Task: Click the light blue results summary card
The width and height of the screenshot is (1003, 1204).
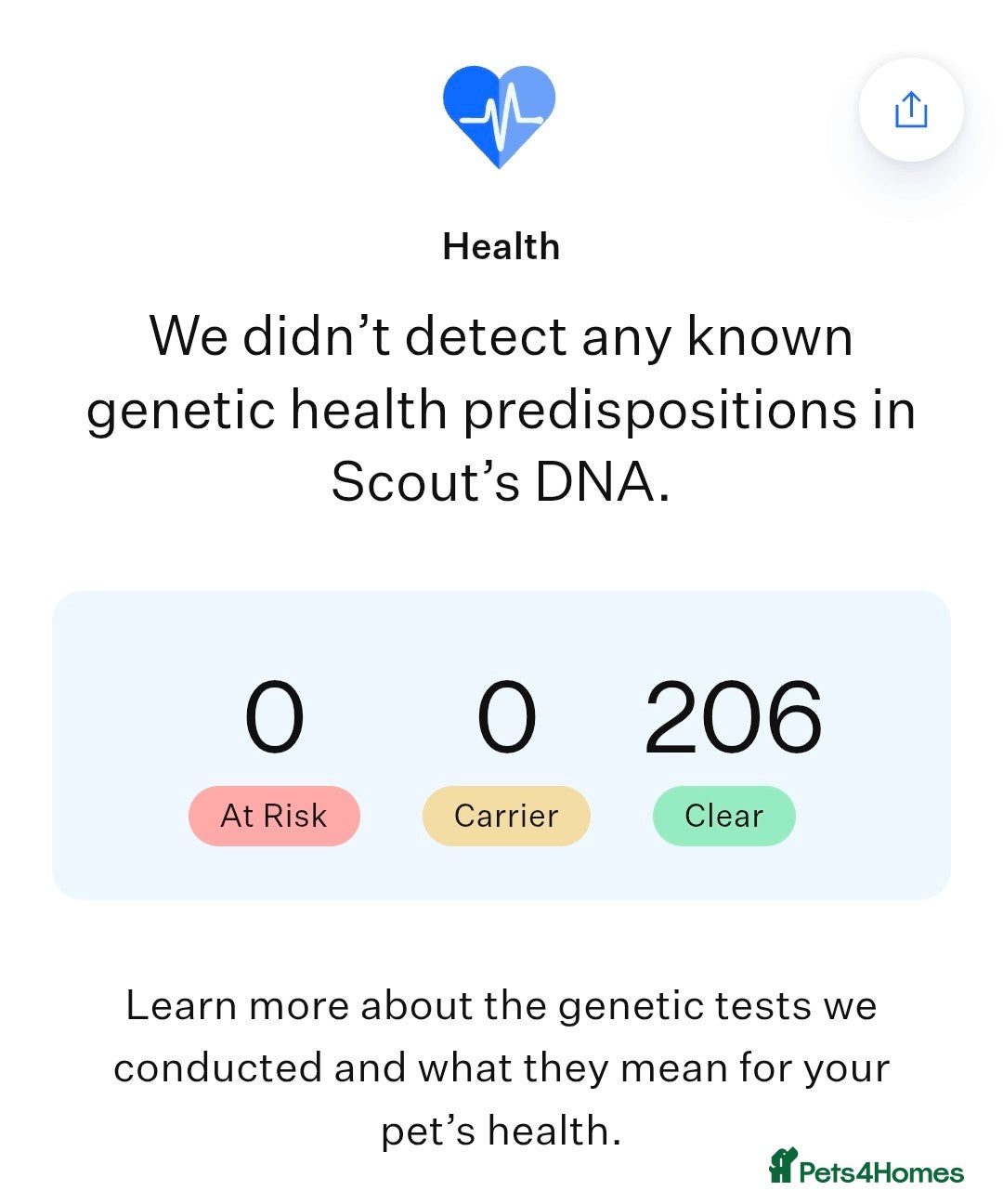Action: (501, 745)
